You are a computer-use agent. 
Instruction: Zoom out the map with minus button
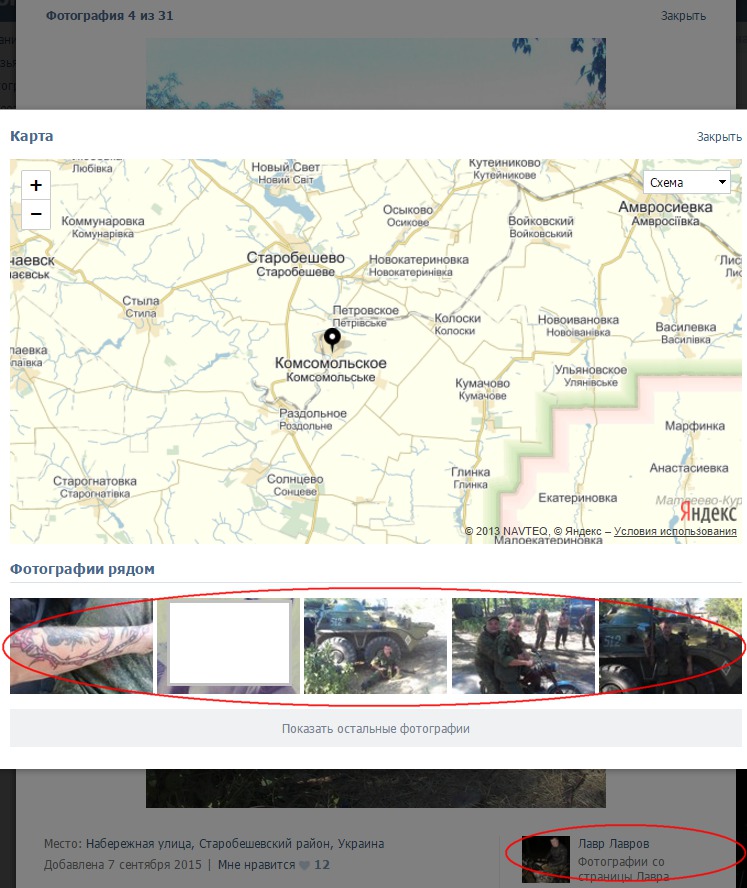36,214
